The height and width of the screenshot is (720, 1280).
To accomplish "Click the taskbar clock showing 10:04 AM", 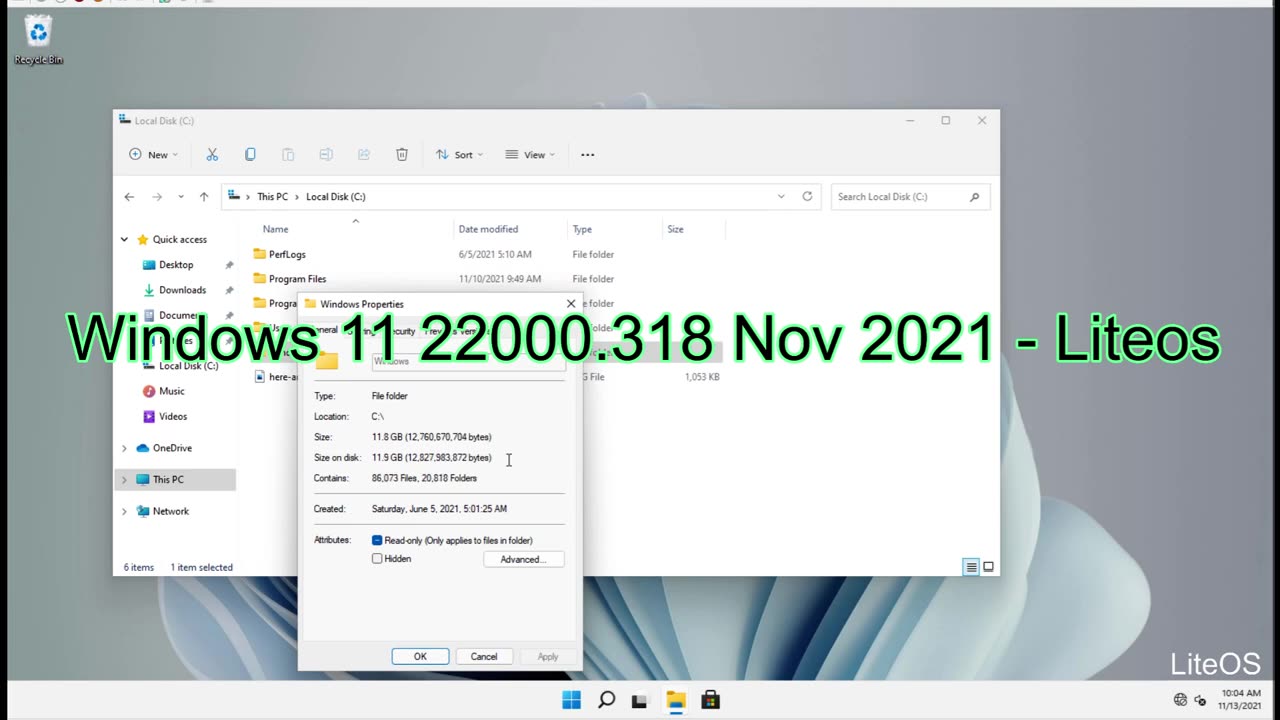I will [x=1241, y=700].
